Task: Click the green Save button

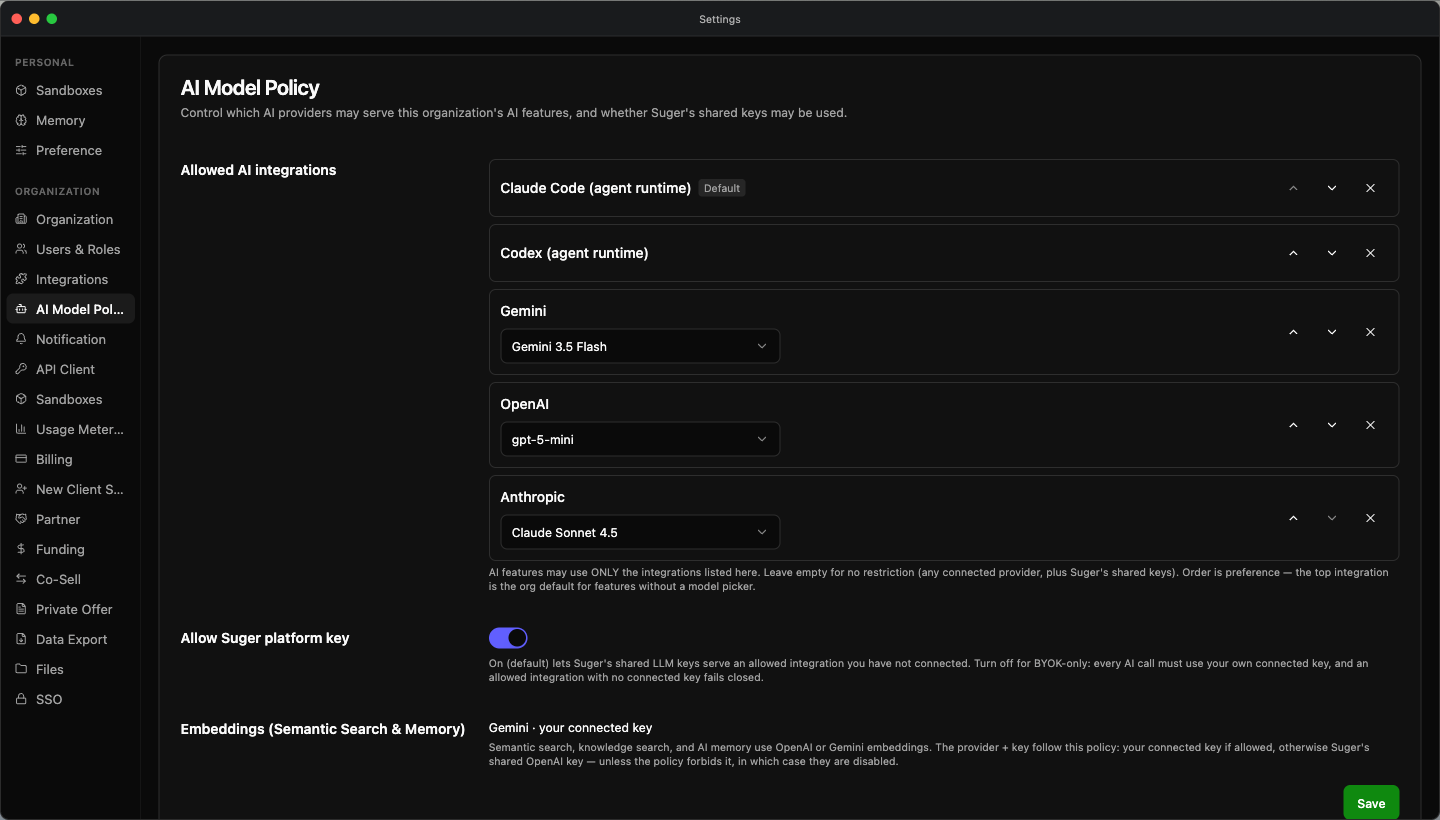Action: (x=1371, y=803)
